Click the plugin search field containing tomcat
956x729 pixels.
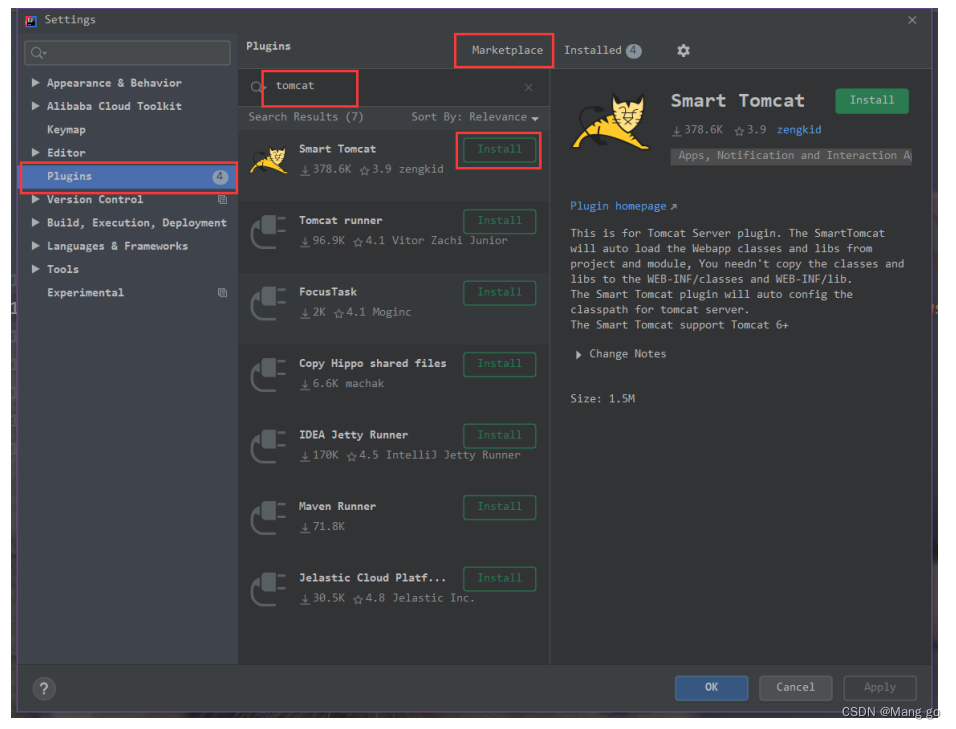(393, 88)
